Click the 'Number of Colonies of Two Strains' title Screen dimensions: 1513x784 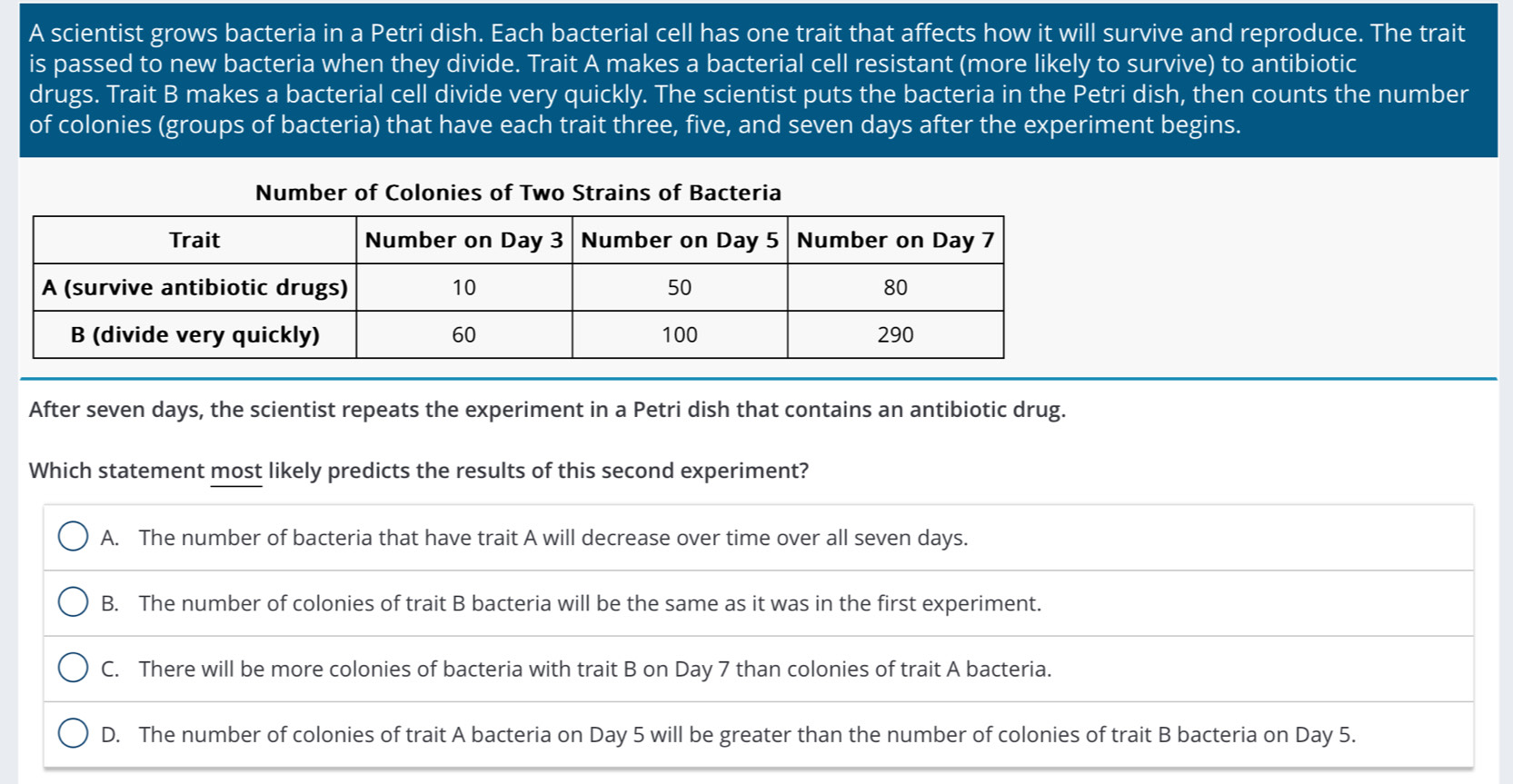[518, 193]
